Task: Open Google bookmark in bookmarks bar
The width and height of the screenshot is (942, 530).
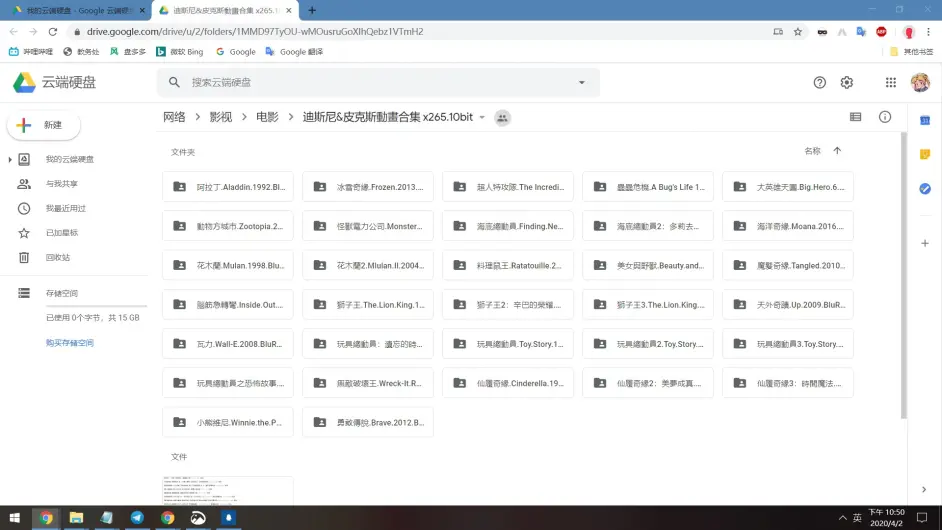Action: (x=236, y=52)
